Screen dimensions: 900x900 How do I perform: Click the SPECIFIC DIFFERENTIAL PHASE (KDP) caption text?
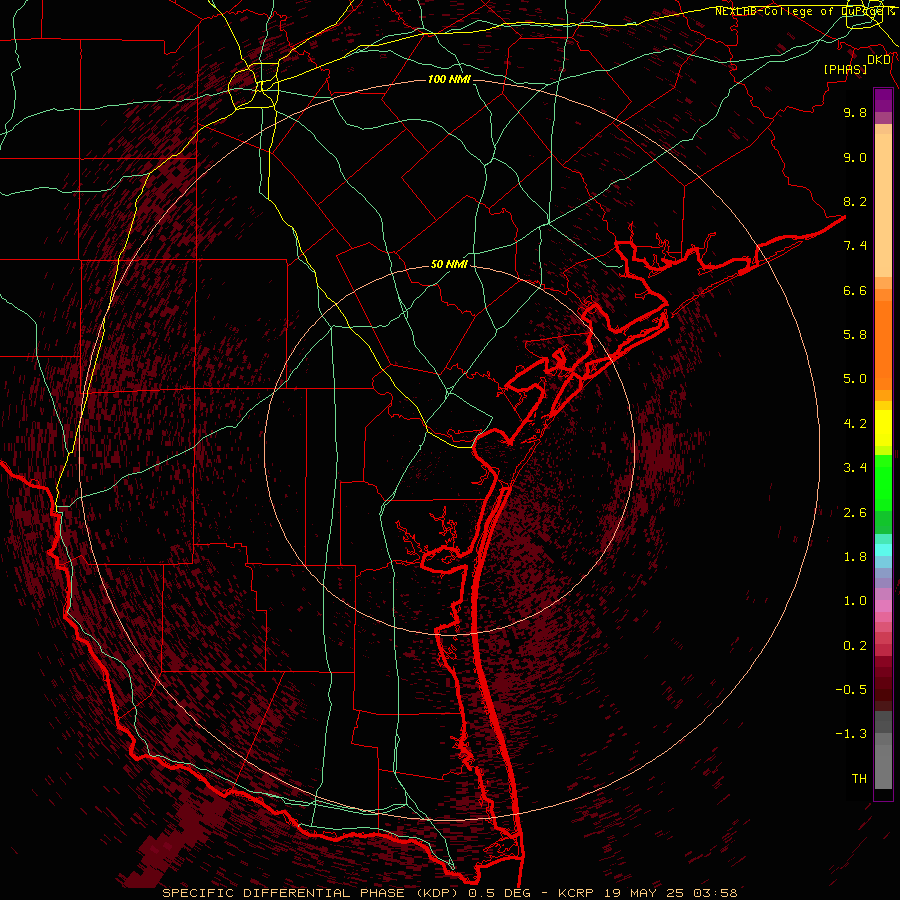(312, 893)
